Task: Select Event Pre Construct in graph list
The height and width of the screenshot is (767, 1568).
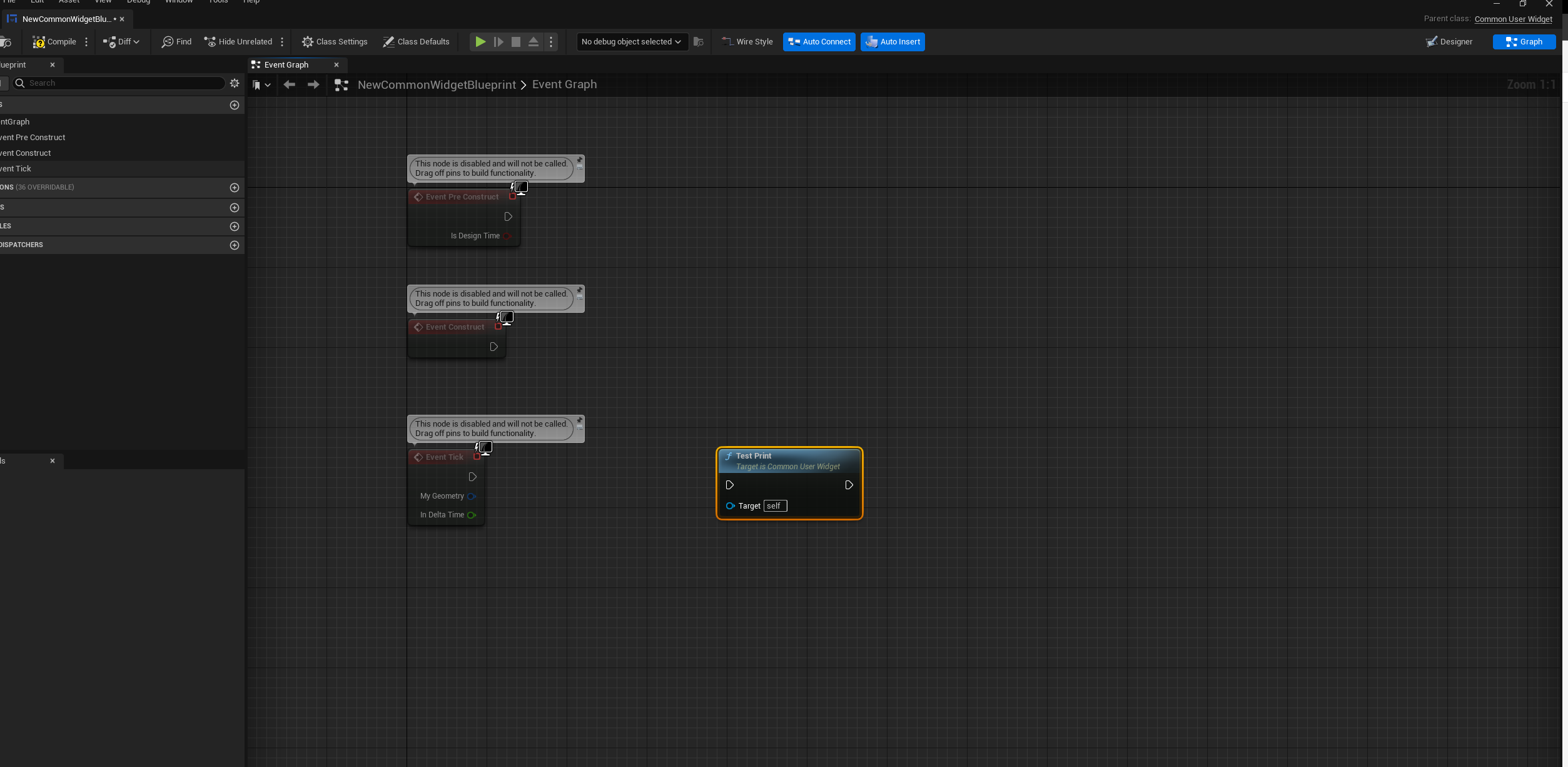Action: [x=33, y=138]
